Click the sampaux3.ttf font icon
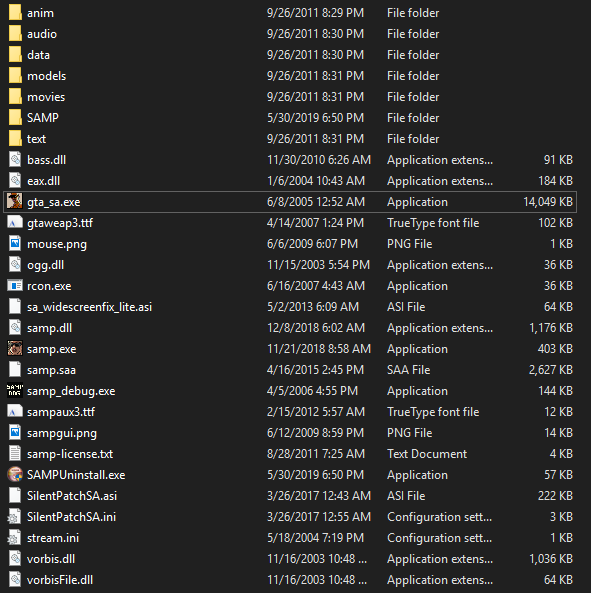The width and height of the screenshot is (591, 593). pyautogui.click(x=15, y=411)
